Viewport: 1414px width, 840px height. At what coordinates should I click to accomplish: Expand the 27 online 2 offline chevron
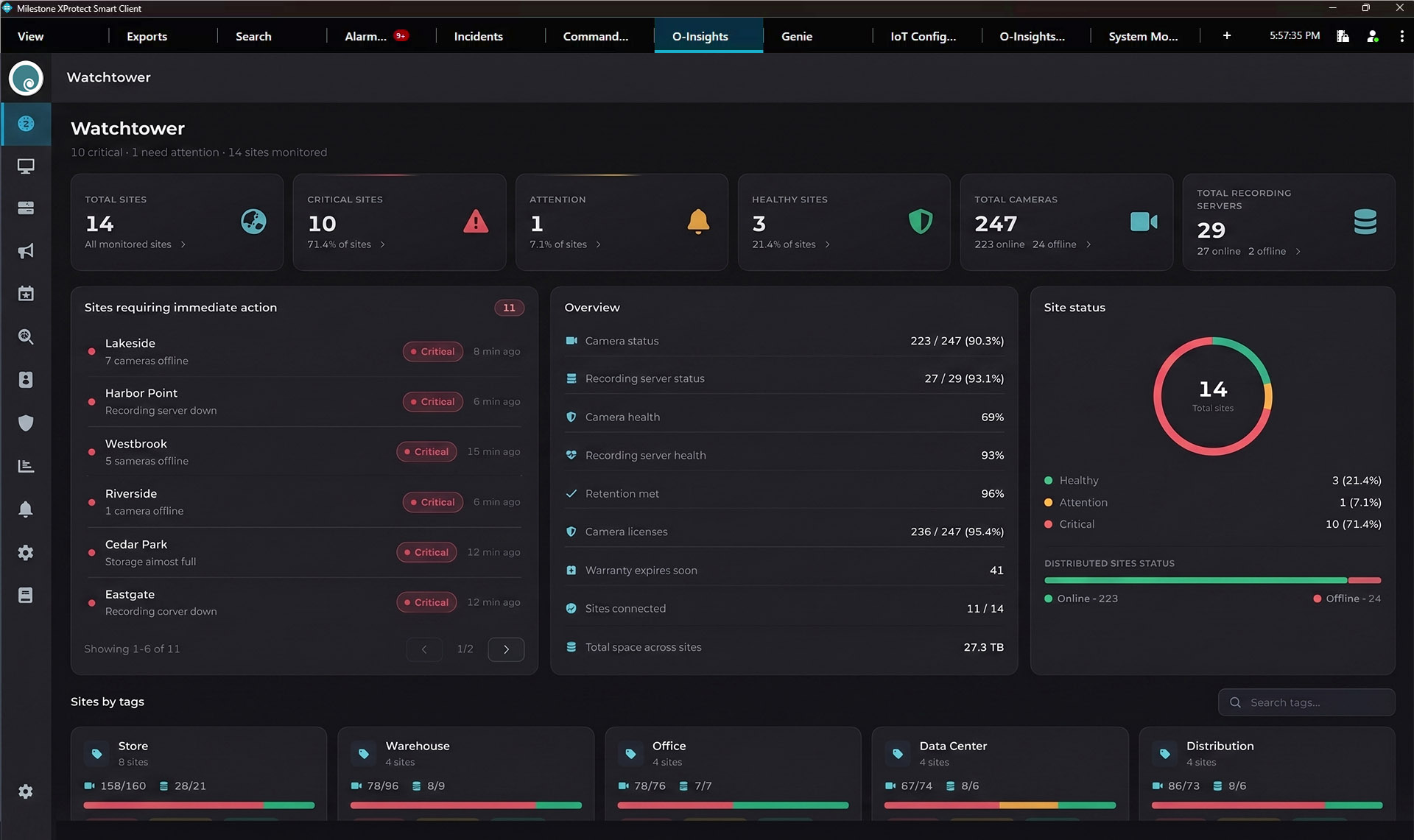click(x=1298, y=252)
